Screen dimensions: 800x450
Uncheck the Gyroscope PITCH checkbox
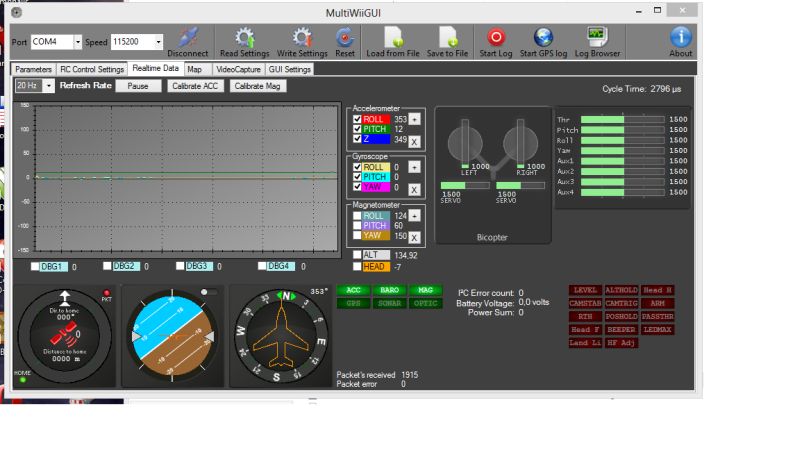tap(357, 177)
